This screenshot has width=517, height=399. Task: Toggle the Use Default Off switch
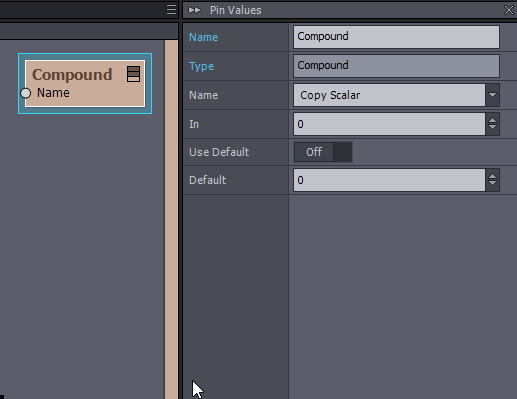click(x=323, y=152)
